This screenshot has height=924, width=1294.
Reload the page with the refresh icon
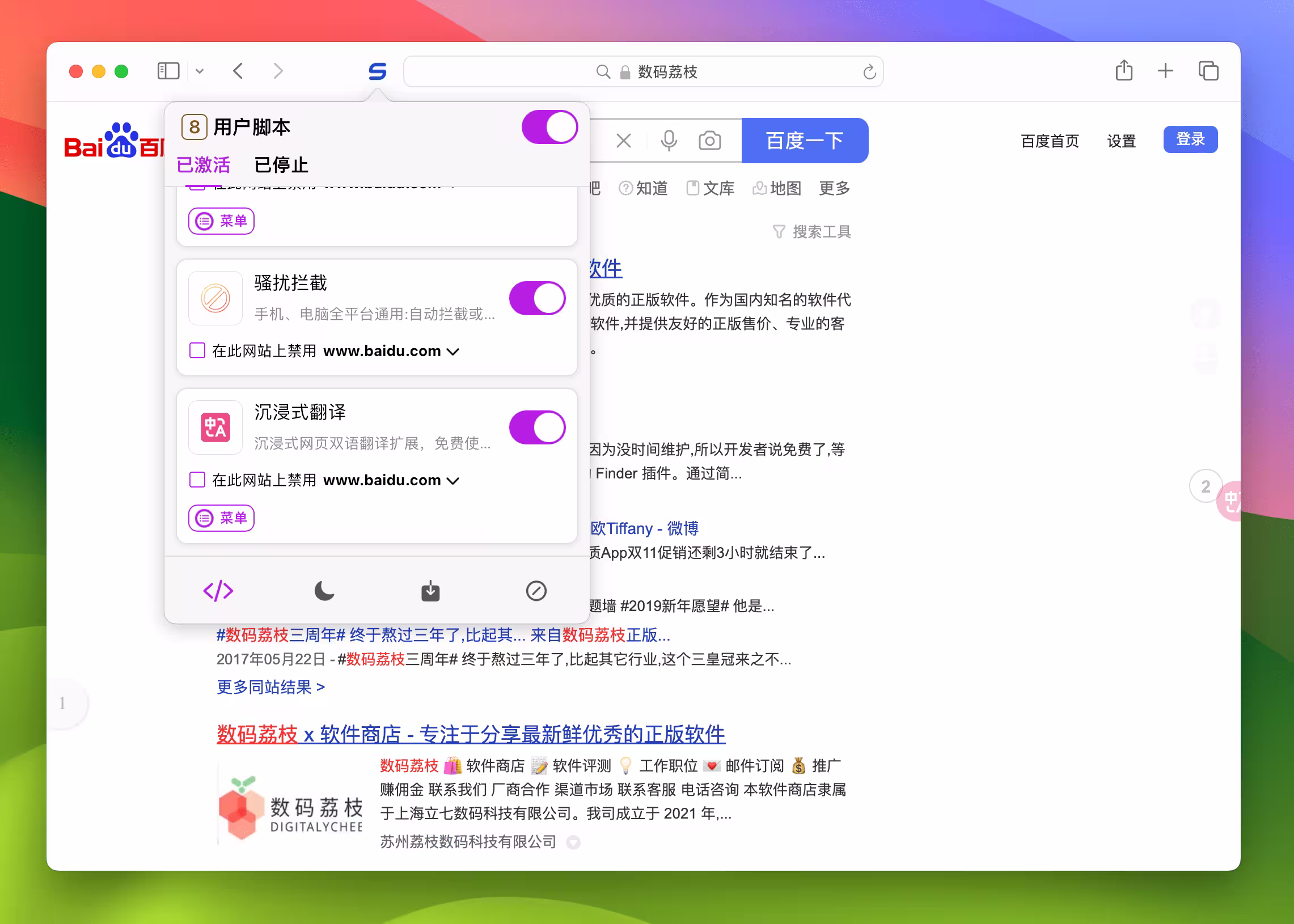click(869, 71)
